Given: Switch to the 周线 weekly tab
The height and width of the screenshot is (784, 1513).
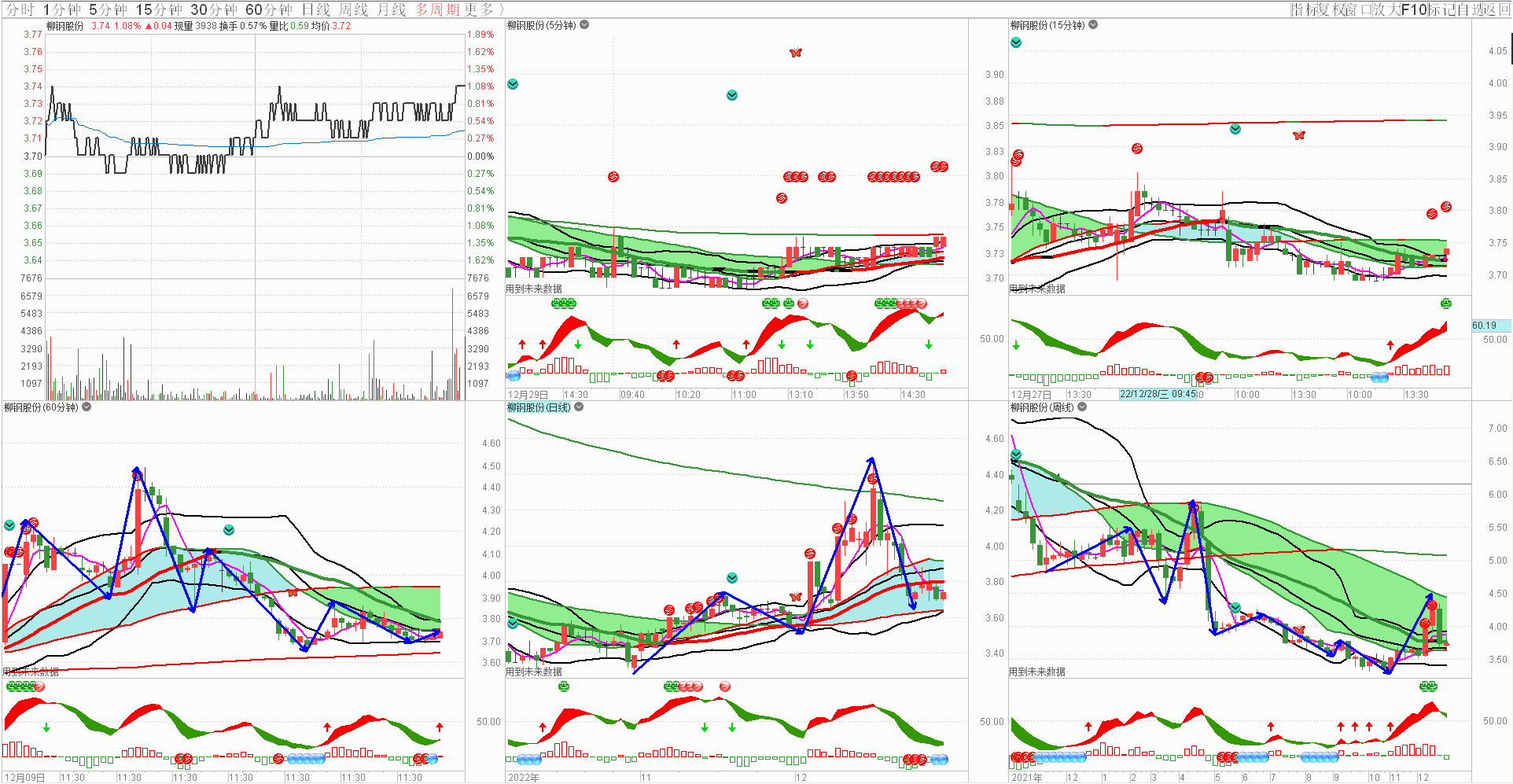Looking at the screenshot, I should [x=354, y=9].
